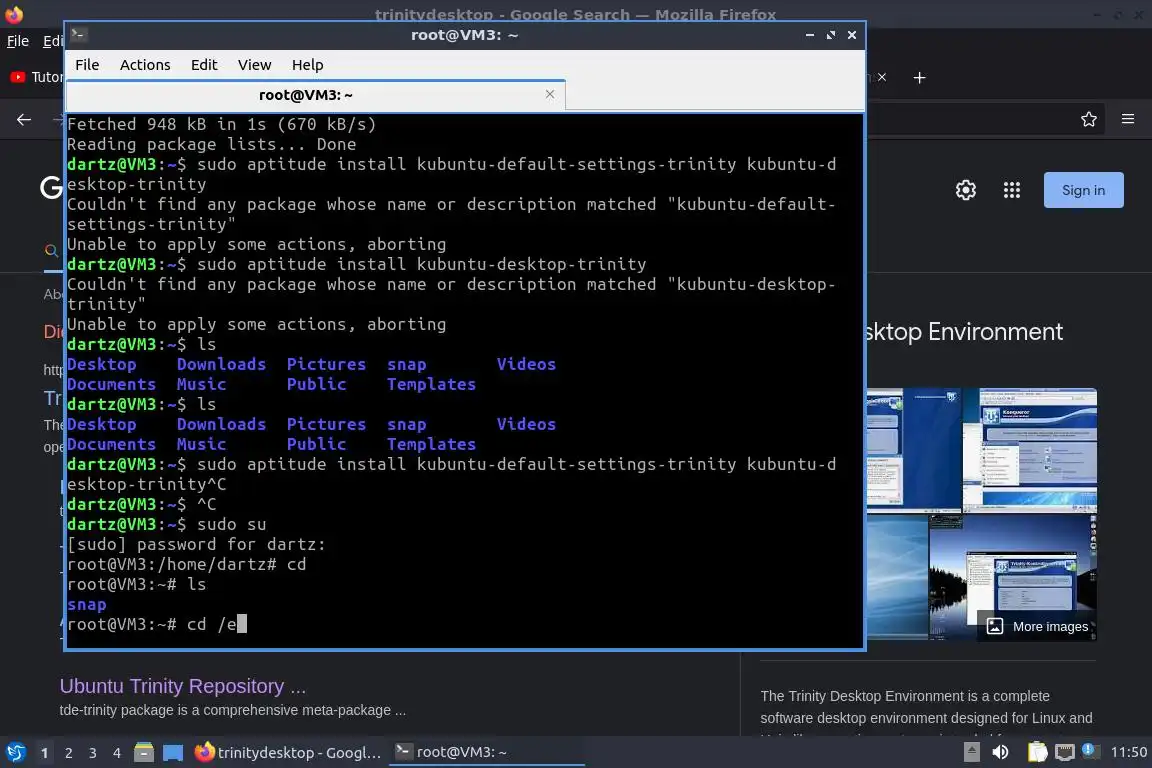Viewport: 1152px width, 768px height.
Task: Switch to virtual desktop 4
Action: click(x=117, y=753)
